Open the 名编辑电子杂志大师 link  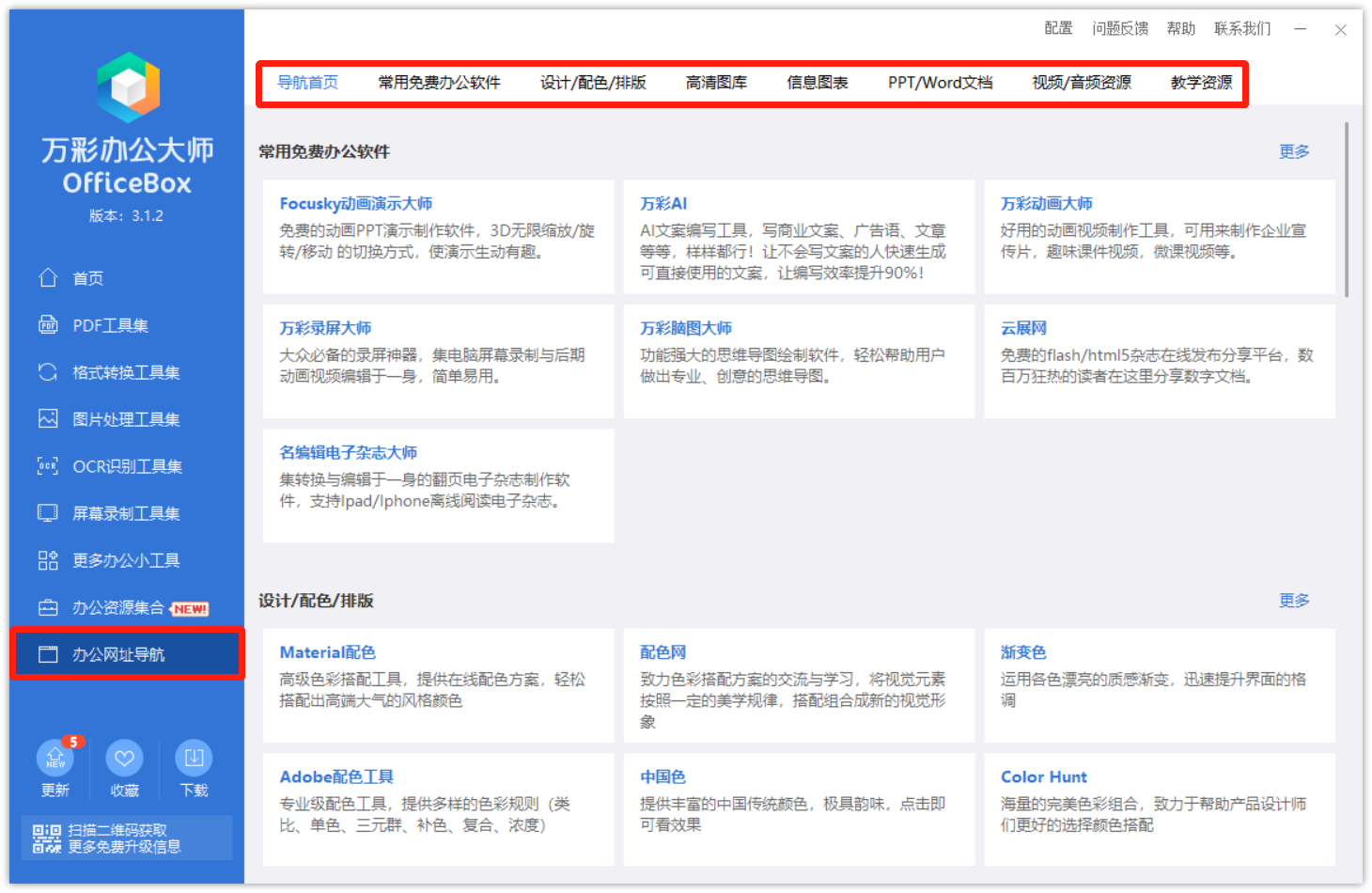pyautogui.click(x=349, y=452)
